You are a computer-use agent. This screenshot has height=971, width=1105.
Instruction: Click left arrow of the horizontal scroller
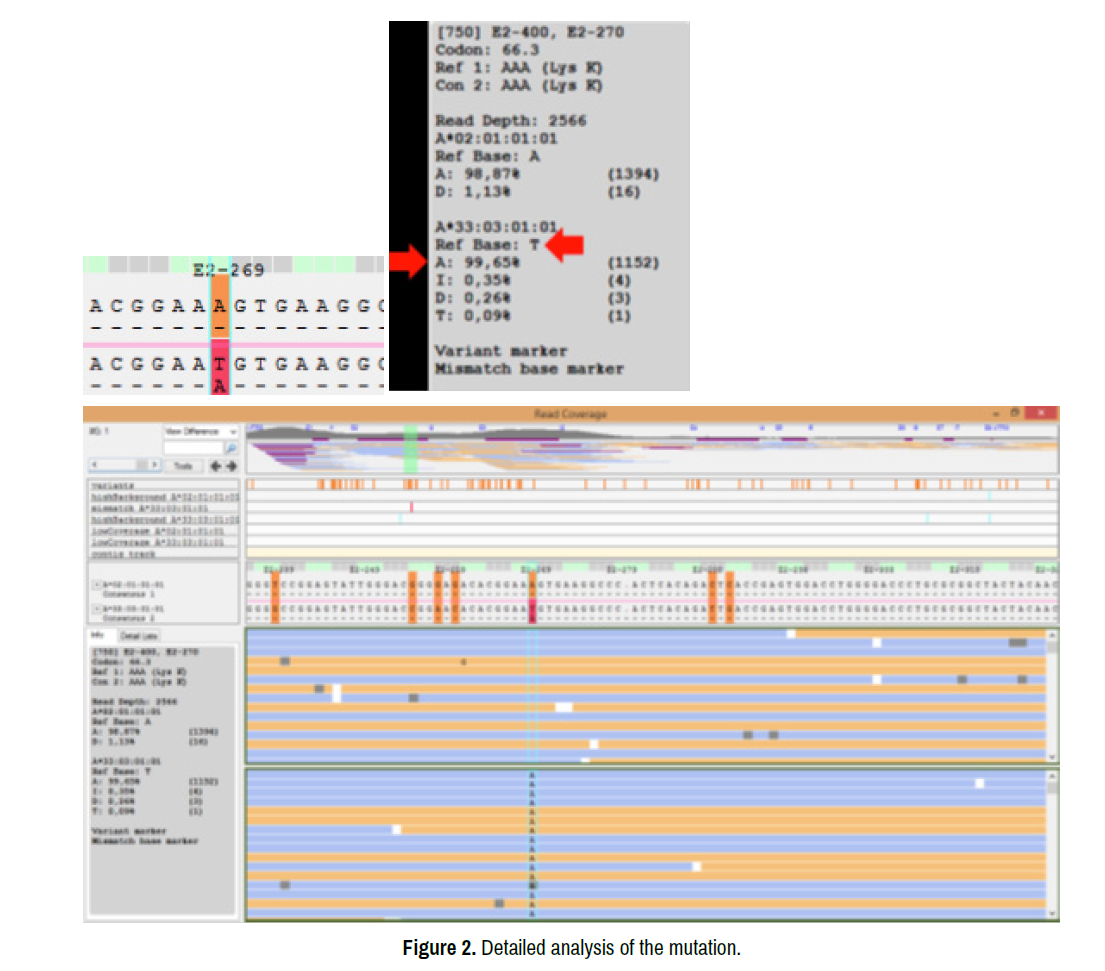click(95, 466)
